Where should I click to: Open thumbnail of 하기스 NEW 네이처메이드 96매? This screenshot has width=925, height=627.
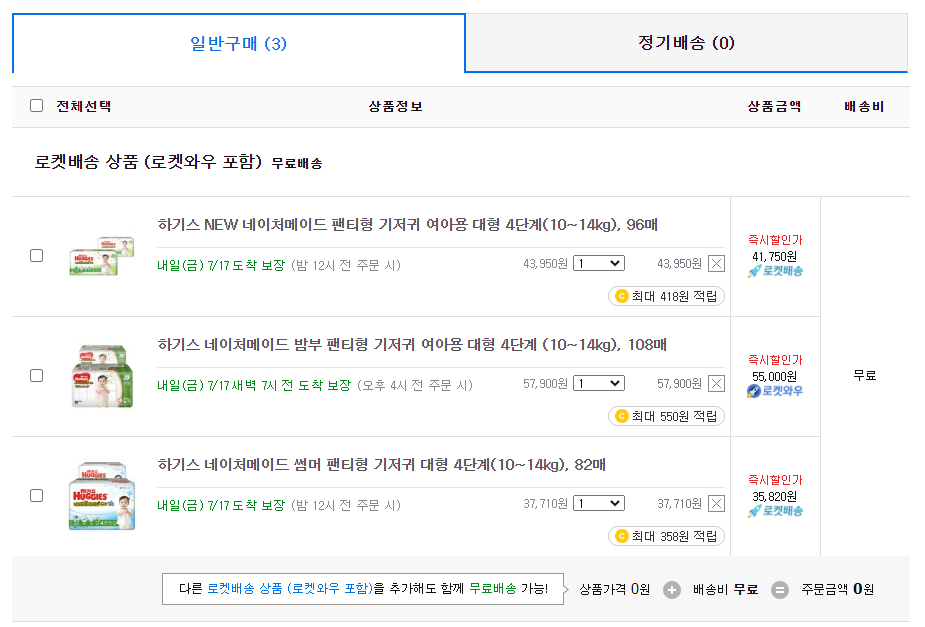102,256
